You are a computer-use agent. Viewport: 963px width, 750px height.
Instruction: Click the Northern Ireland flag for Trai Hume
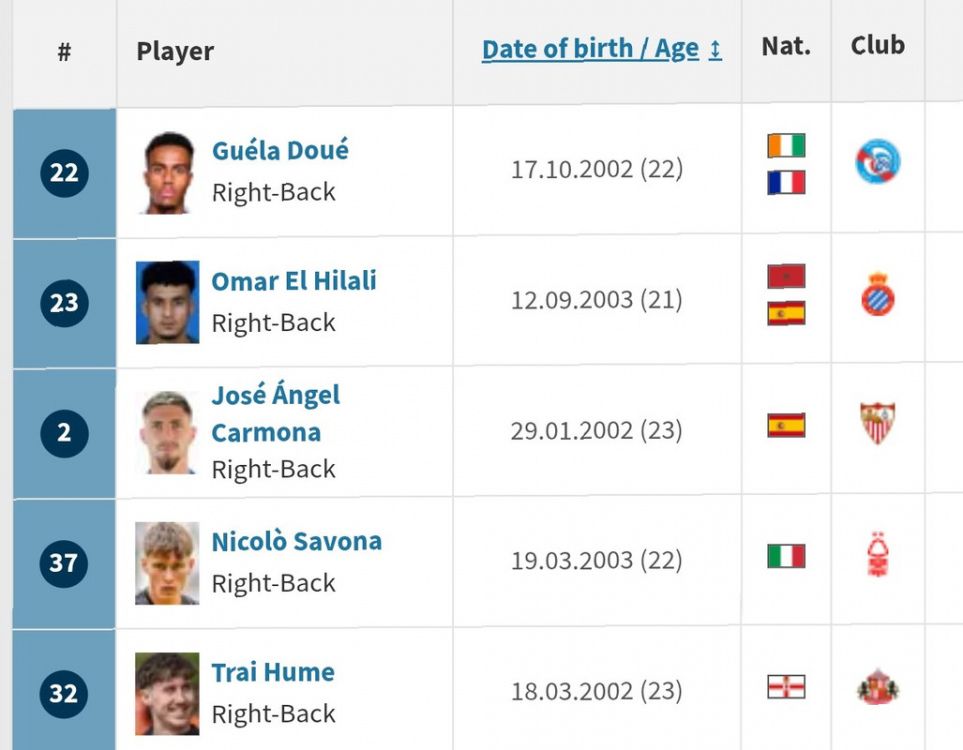click(786, 687)
